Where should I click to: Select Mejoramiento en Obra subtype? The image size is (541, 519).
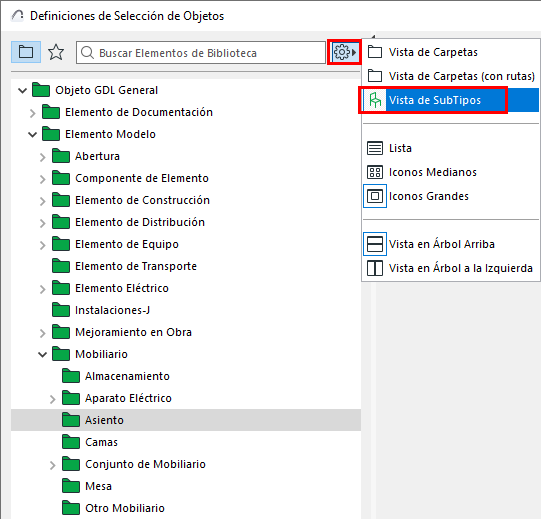coord(133,332)
